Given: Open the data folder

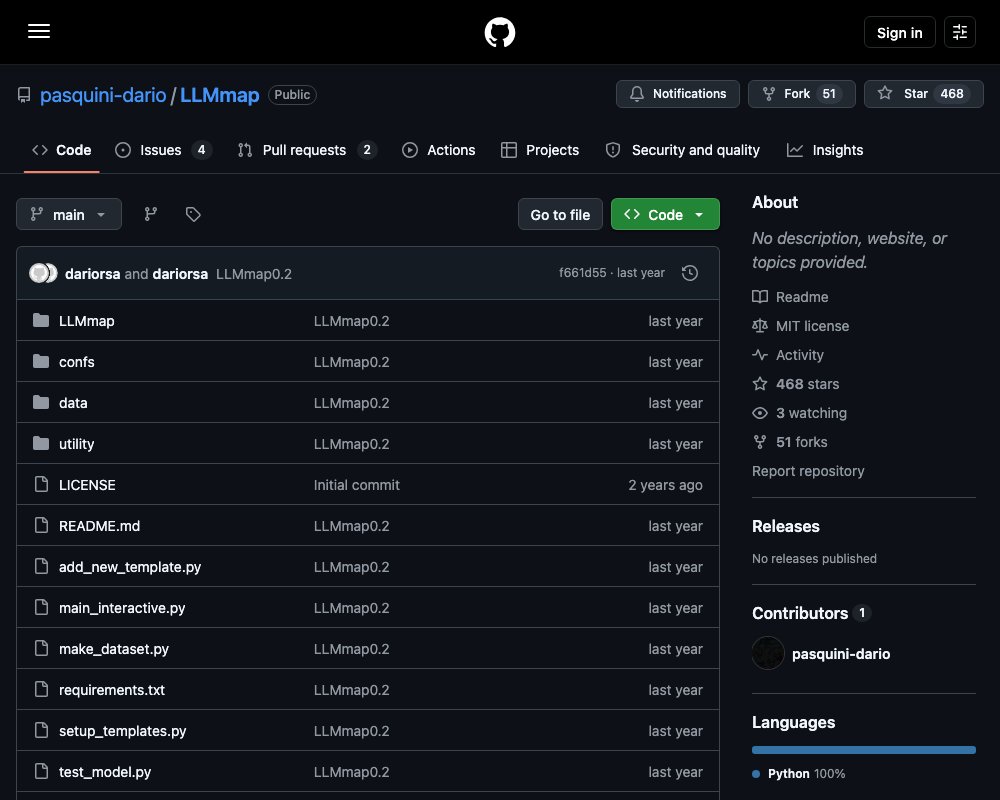Looking at the screenshot, I should [73, 403].
